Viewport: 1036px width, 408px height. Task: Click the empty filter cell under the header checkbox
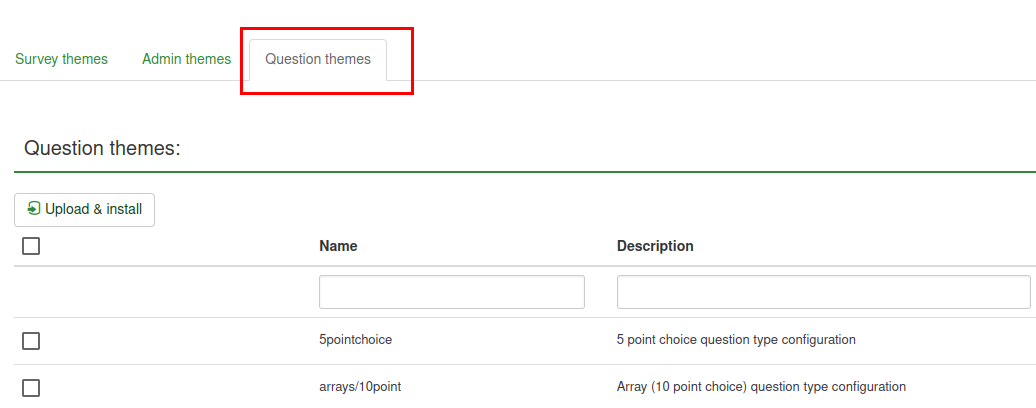pos(160,292)
